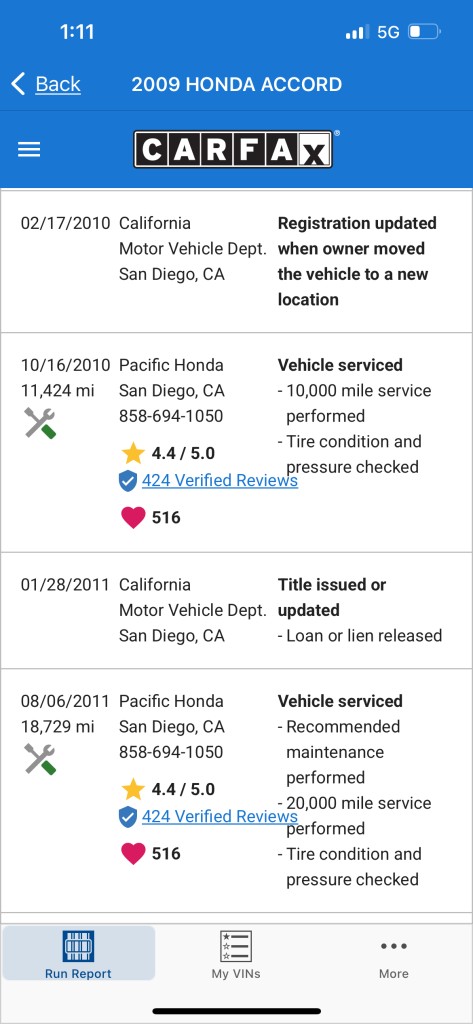Tap the verified shield icon in 10/16/2010 record

[x=128, y=481]
